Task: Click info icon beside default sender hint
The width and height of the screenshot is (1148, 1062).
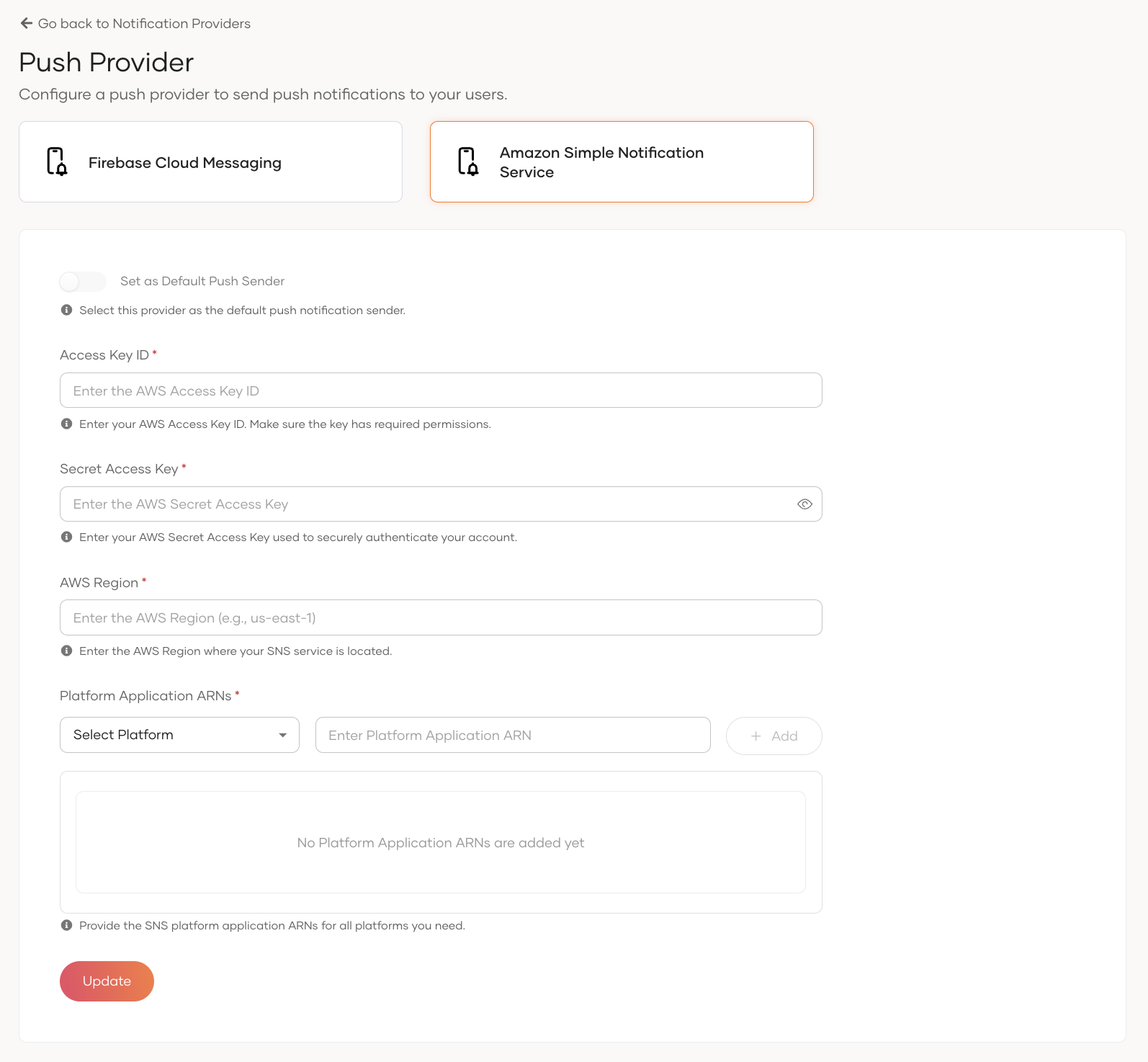Action: point(67,310)
